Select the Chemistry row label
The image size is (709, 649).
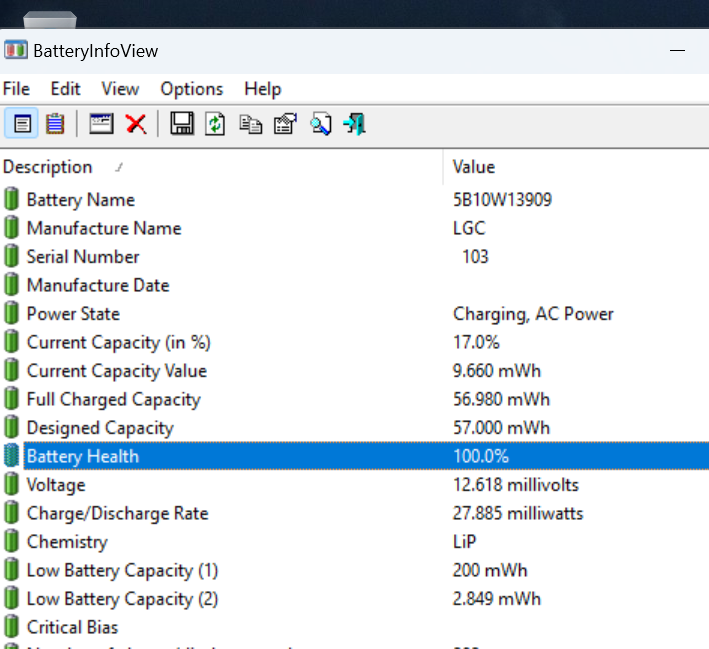point(67,542)
